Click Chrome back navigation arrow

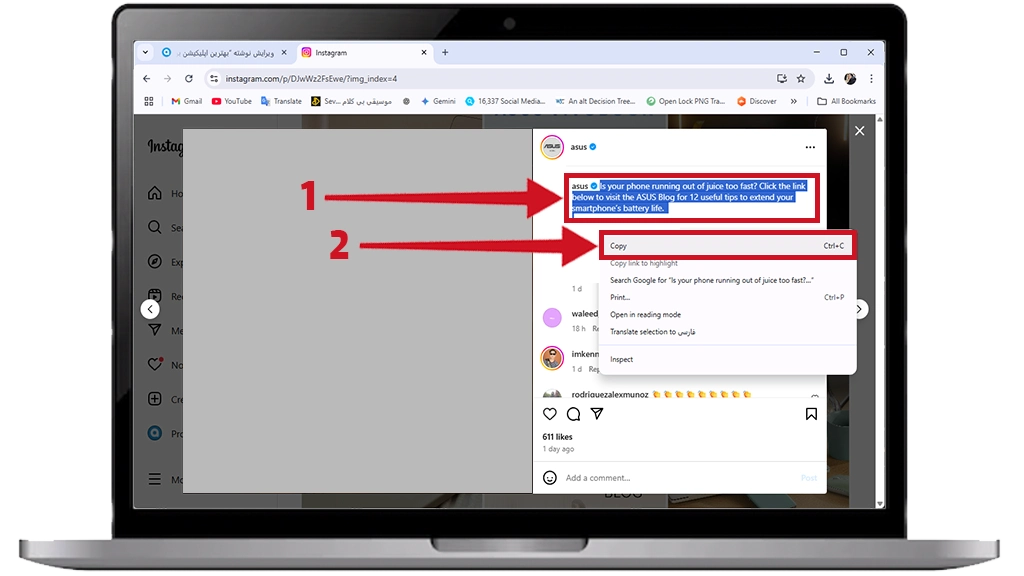(146, 79)
